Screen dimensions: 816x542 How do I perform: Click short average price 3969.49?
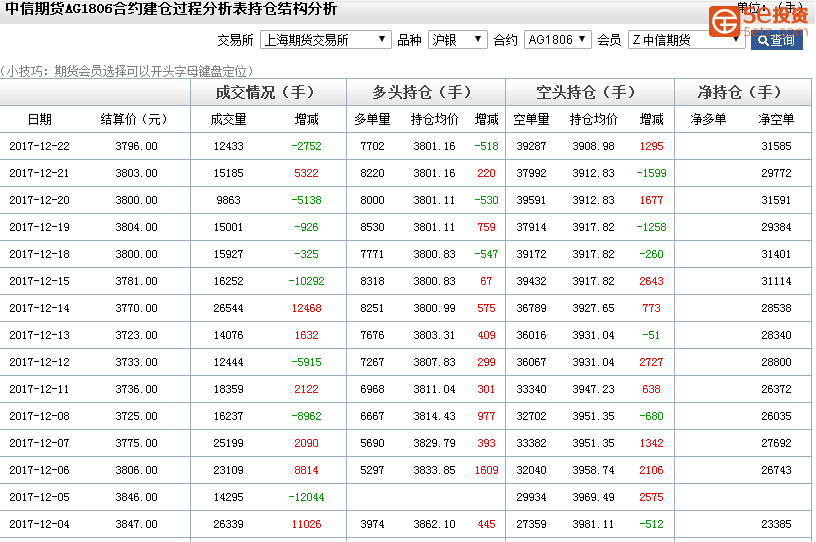593,497
